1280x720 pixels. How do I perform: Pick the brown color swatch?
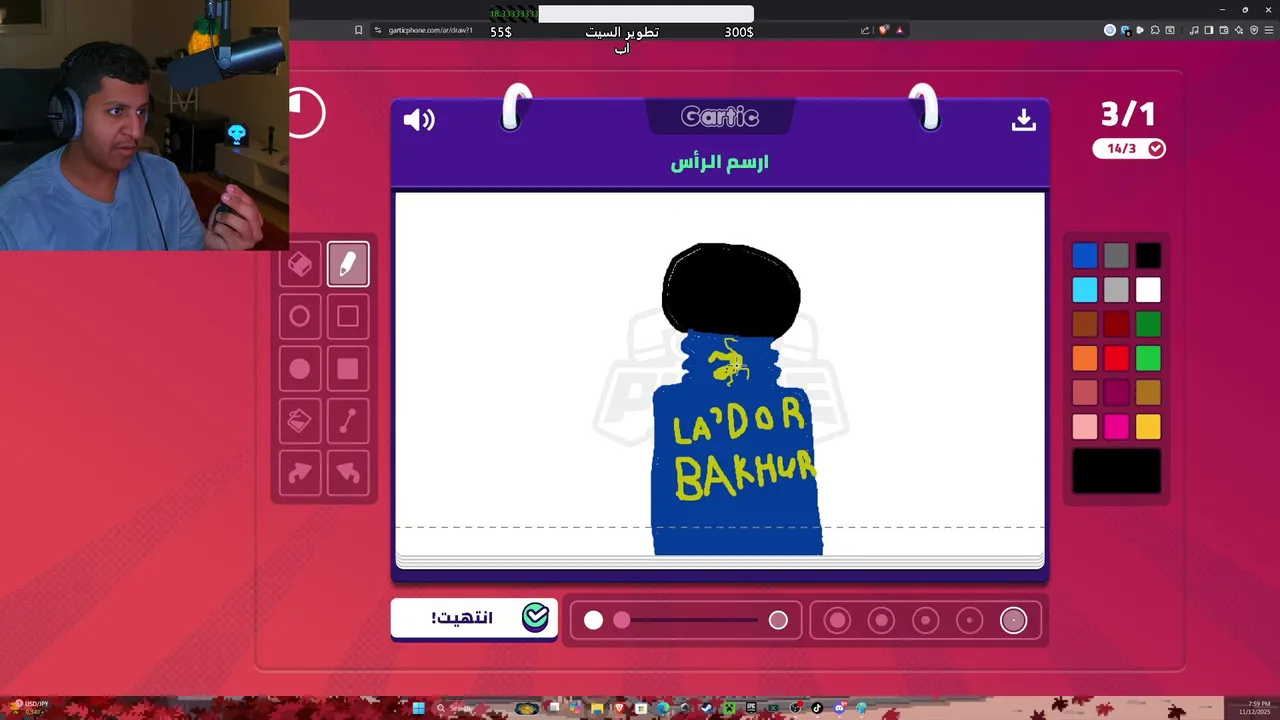(1085, 324)
